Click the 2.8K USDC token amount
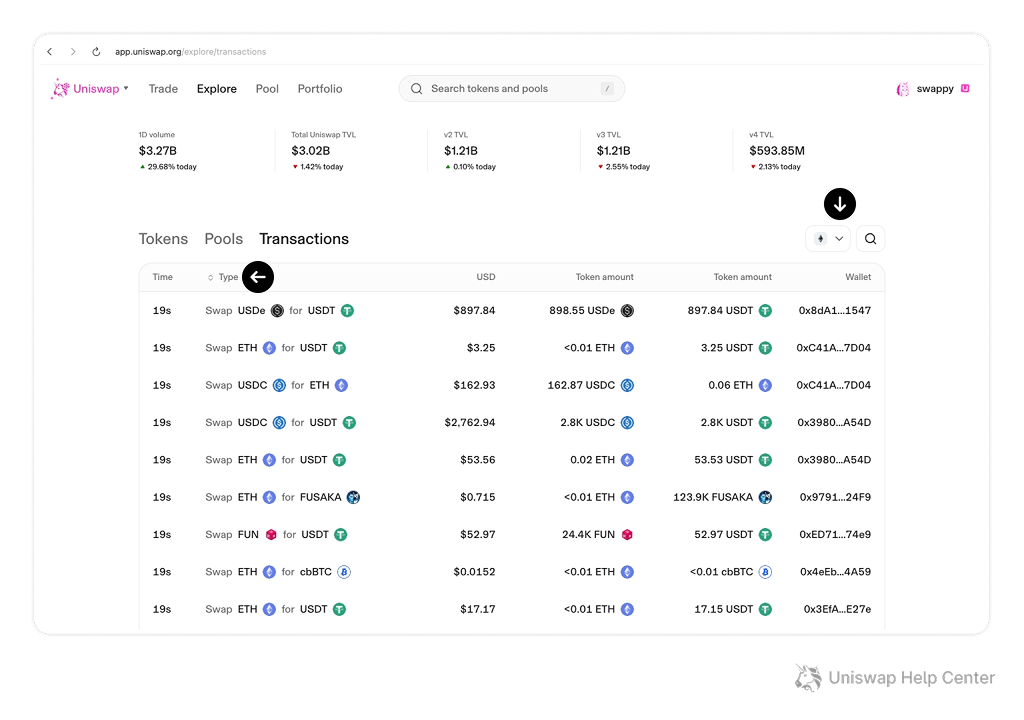This screenshot has width=1024, height=720. (x=588, y=423)
